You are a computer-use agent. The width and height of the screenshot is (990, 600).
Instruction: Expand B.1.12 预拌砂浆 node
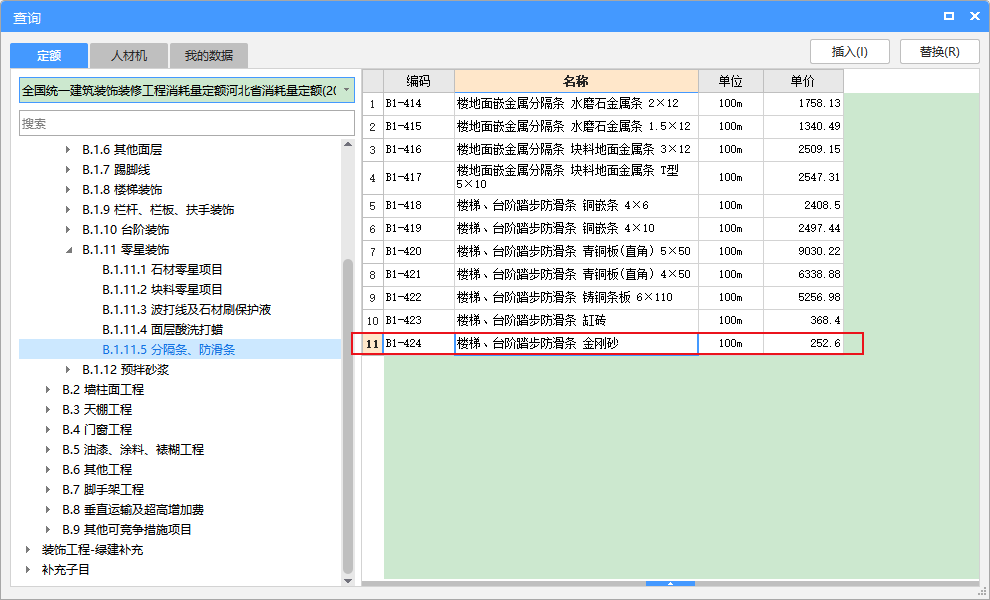point(68,369)
